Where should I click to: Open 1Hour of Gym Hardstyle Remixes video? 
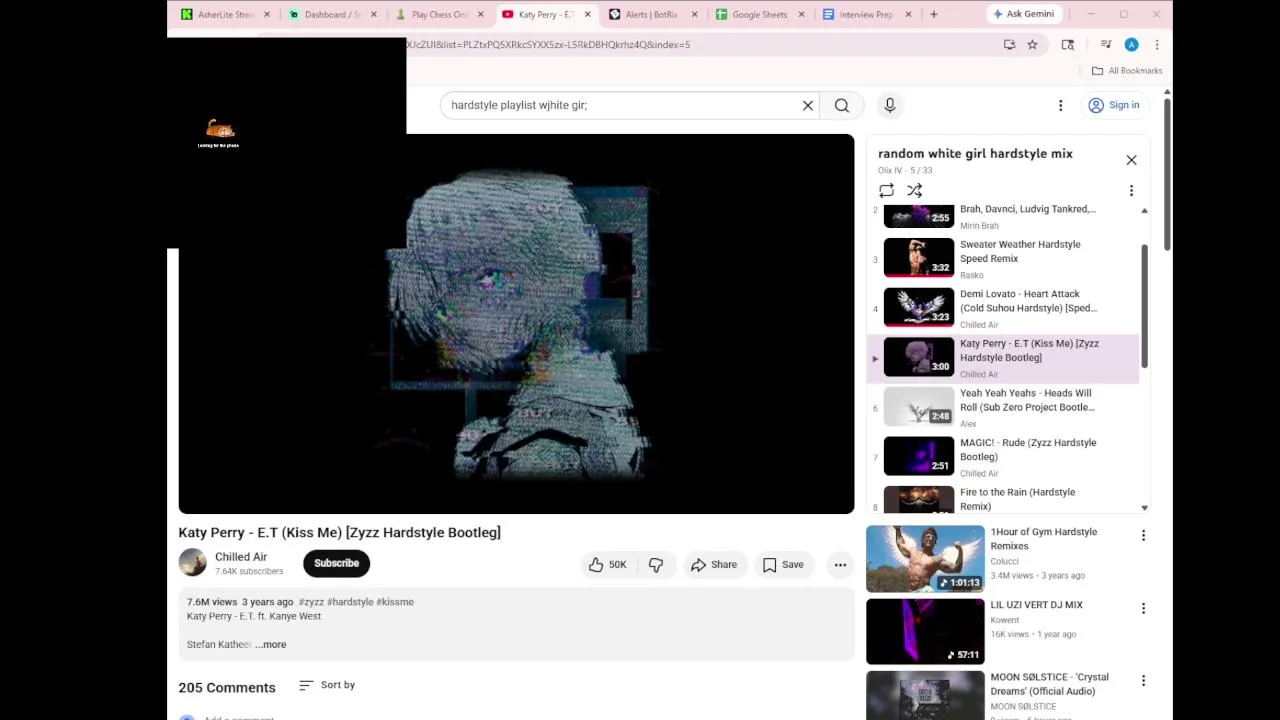coord(1044,539)
